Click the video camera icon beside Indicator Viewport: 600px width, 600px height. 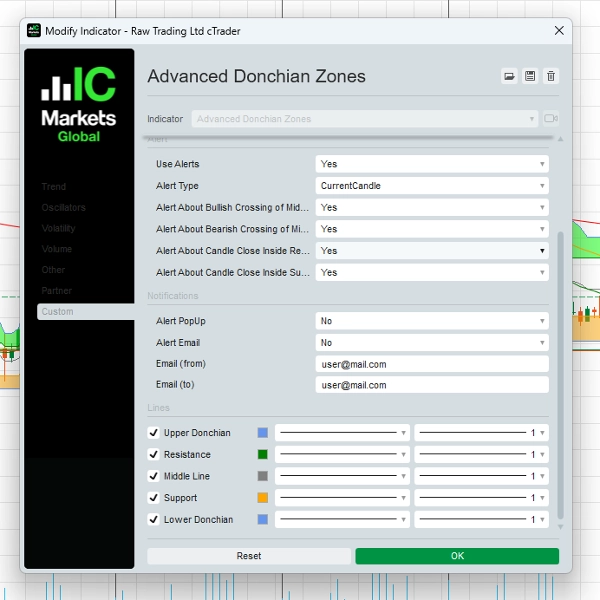[550, 119]
